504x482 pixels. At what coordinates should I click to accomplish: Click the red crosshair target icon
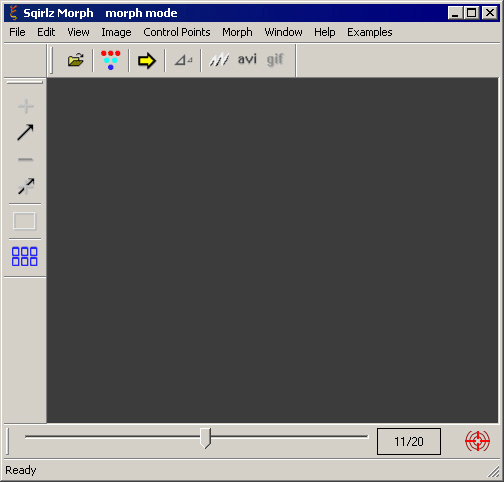click(477, 441)
